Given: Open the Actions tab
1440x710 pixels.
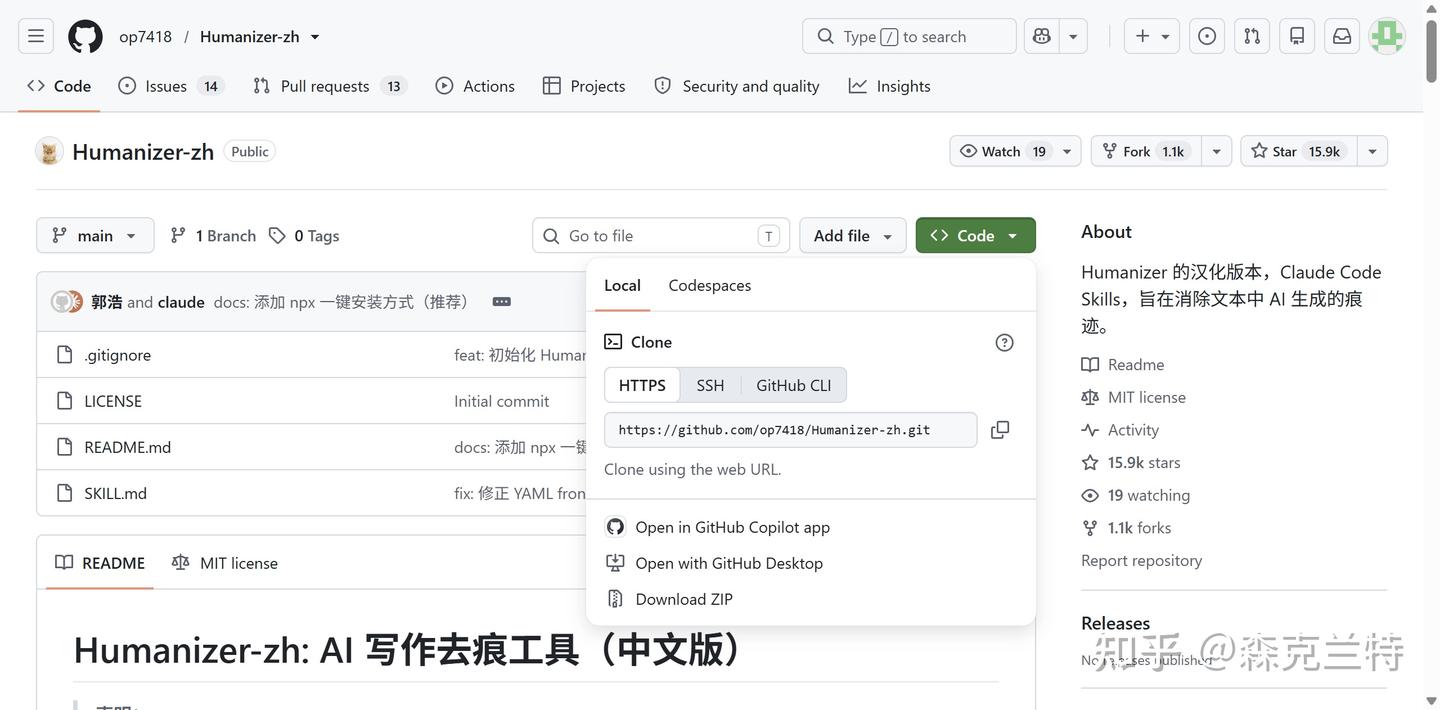Looking at the screenshot, I should point(475,86).
